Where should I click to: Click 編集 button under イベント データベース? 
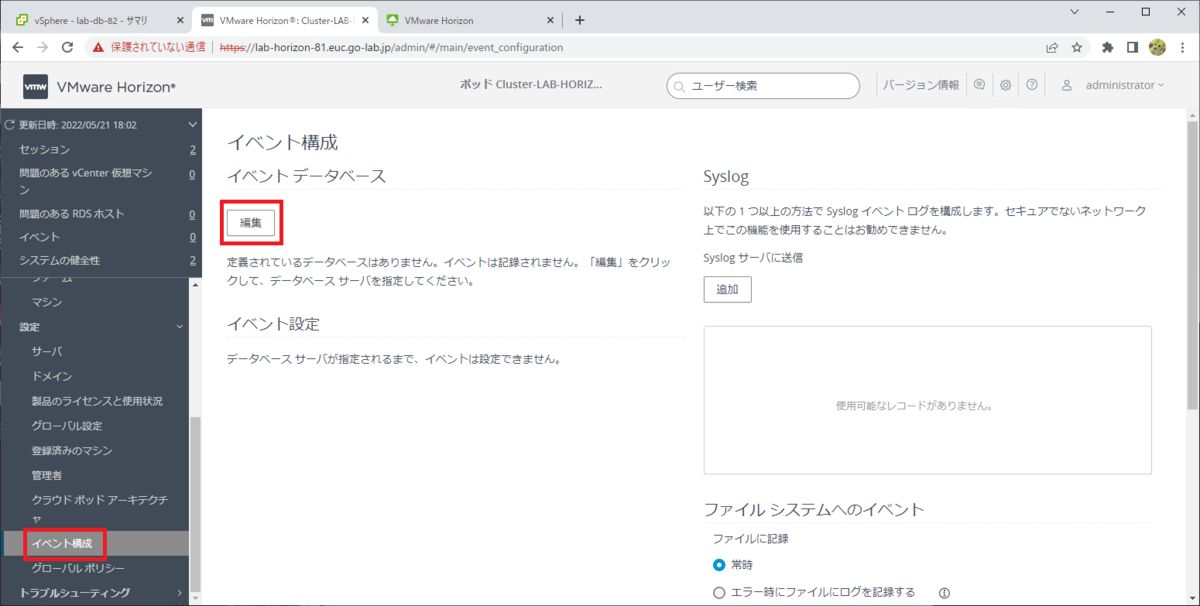click(251, 223)
